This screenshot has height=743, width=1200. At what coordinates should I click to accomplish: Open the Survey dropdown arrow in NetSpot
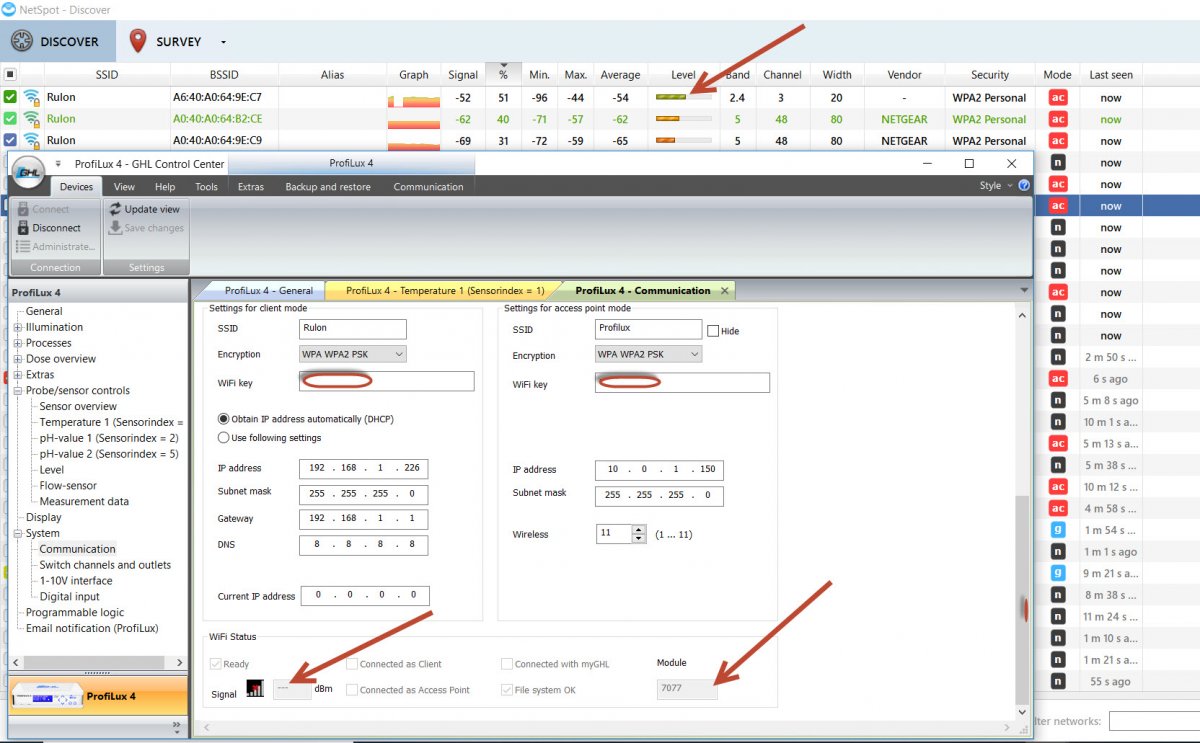click(x=223, y=42)
